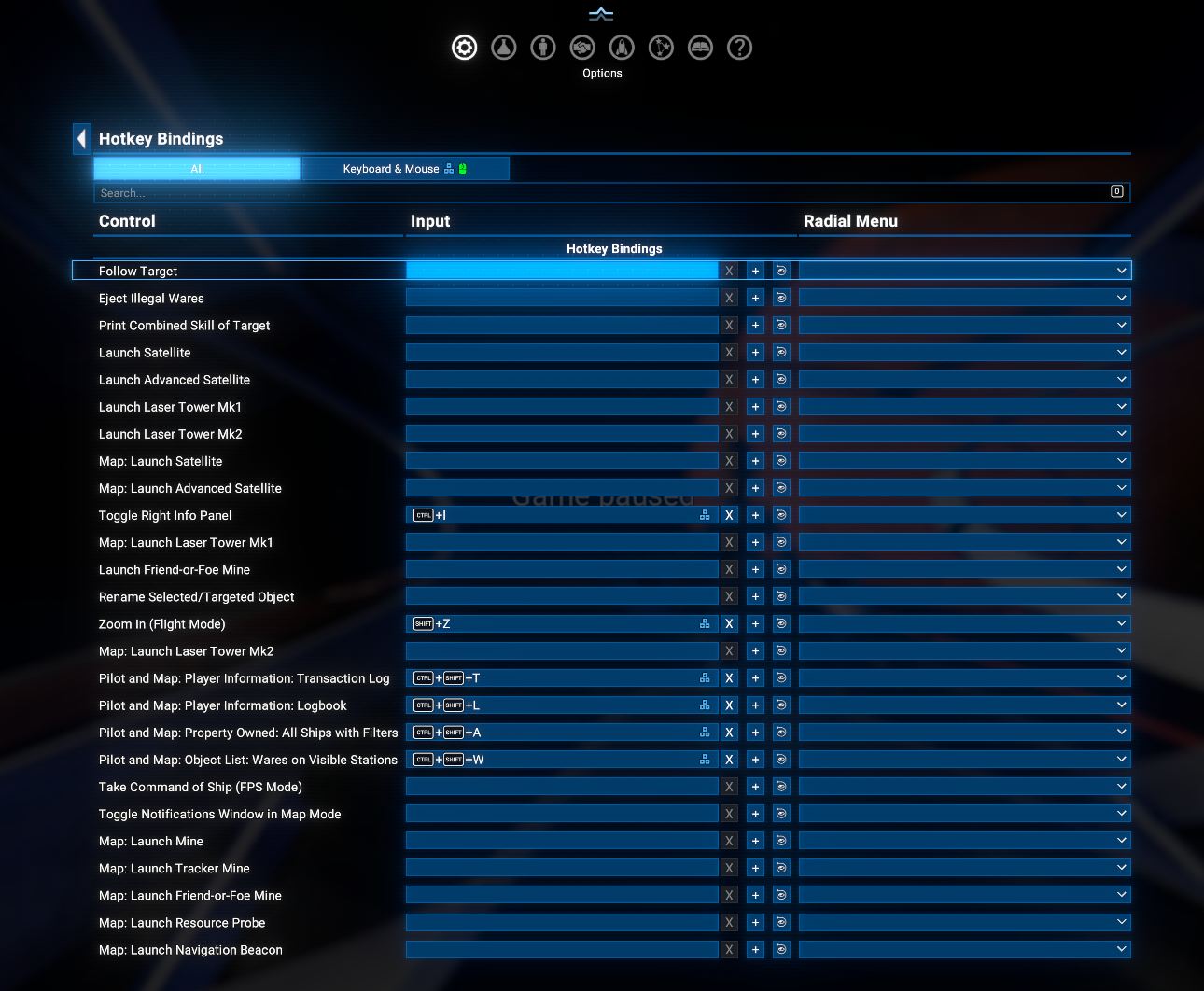Open the rocket ship icon in top bar

pyautogui.click(x=622, y=48)
